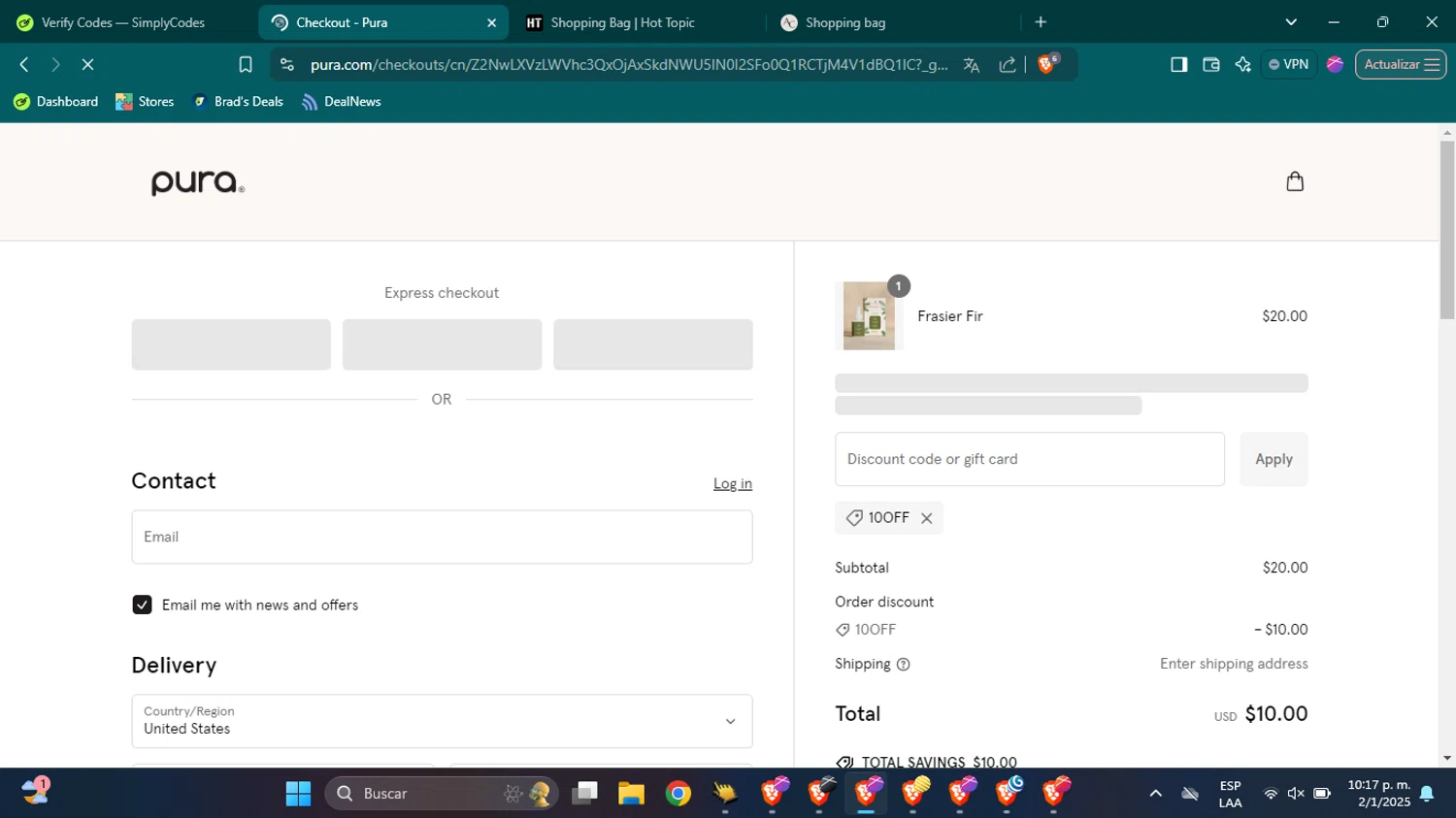Open Google Chrome from the taskbar
1456x818 pixels.
(x=678, y=794)
